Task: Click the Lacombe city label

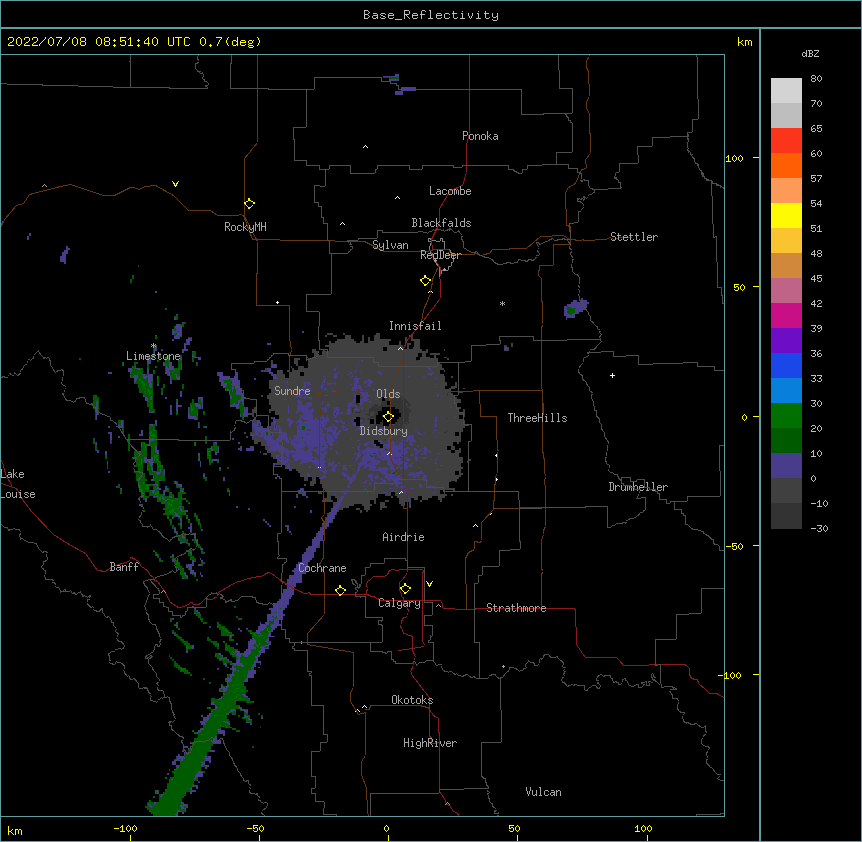Action: click(x=450, y=191)
